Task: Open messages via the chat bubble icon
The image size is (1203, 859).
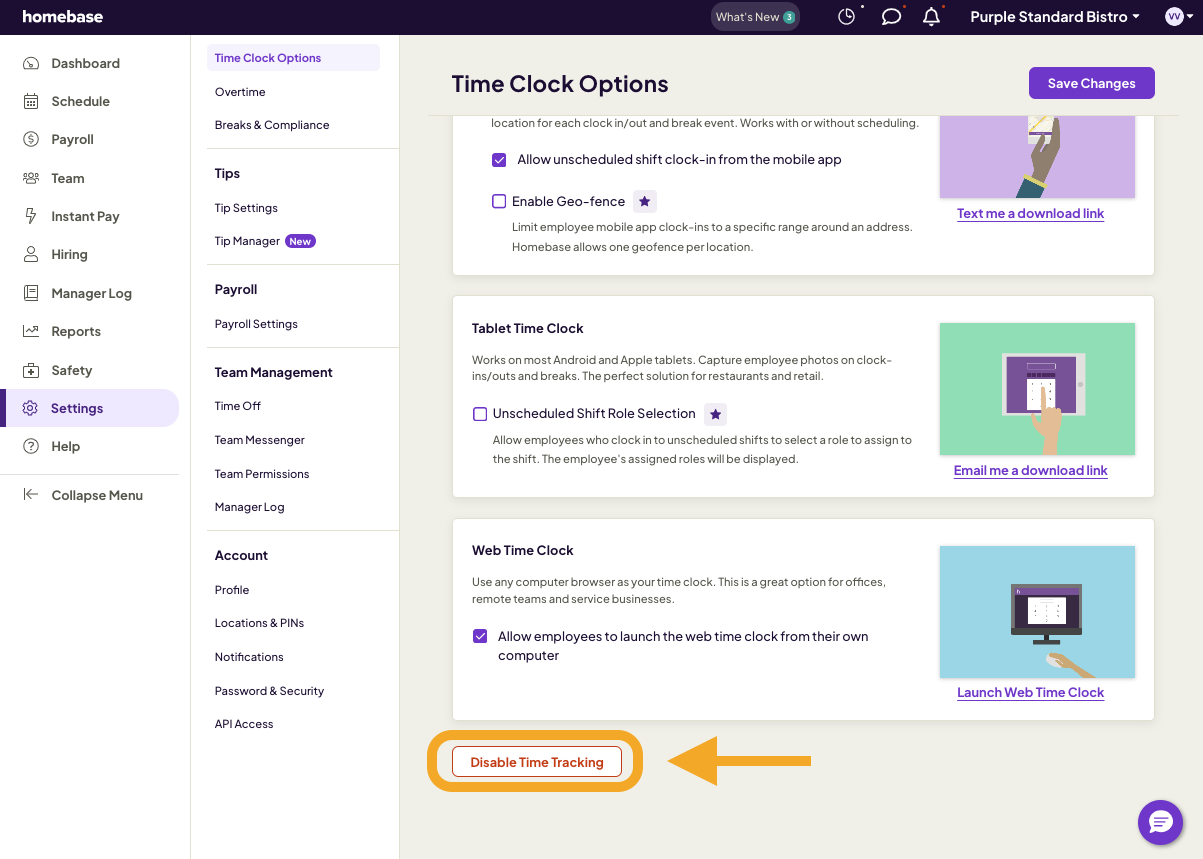Action: (891, 16)
